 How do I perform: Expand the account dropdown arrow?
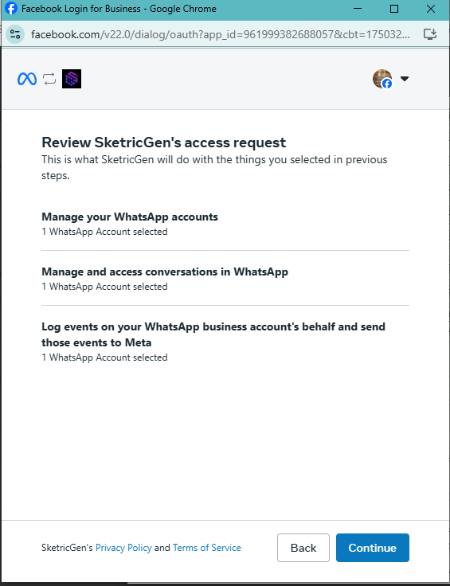(404, 78)
